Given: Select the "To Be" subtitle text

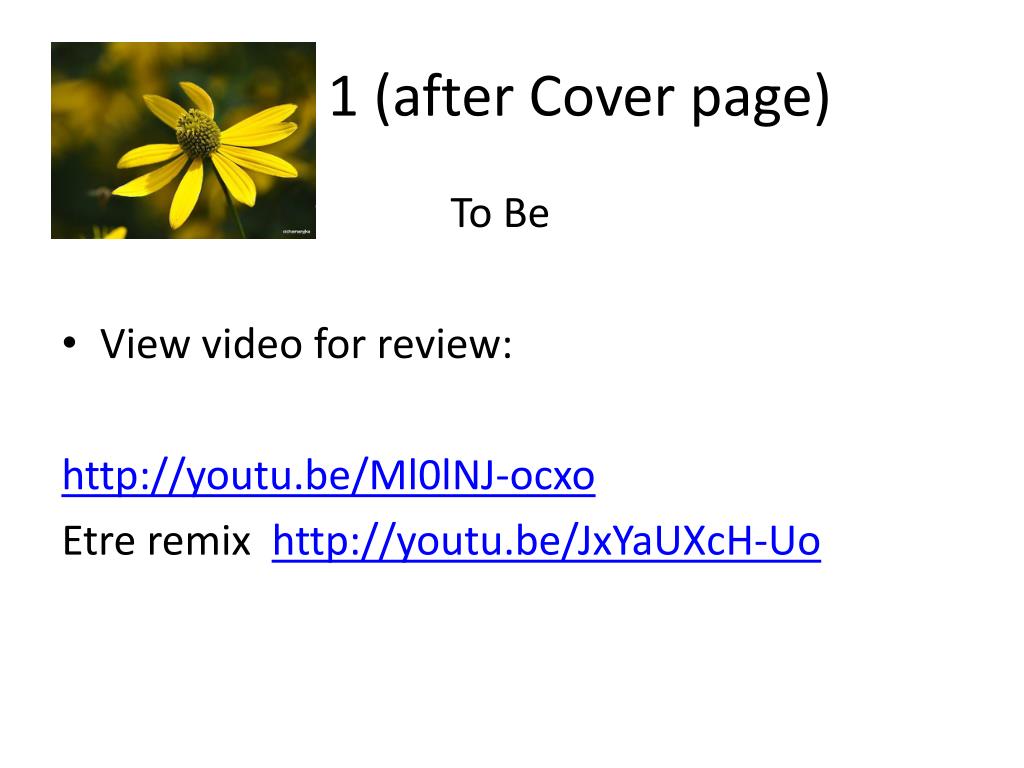Looking at the screenshot, I should click(500, 213).
